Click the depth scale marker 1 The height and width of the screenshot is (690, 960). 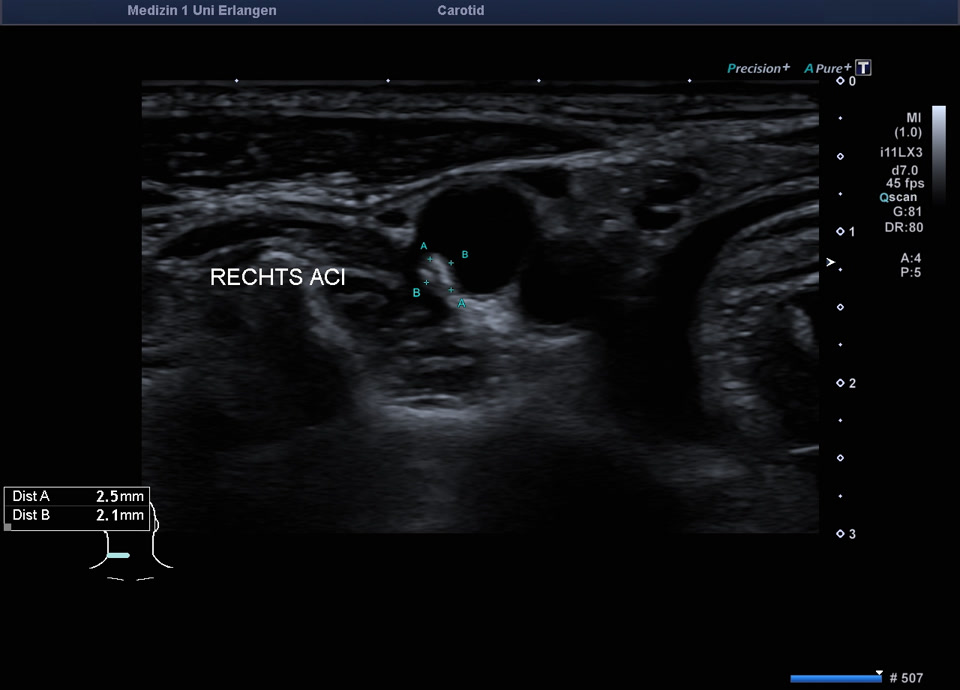846,231
